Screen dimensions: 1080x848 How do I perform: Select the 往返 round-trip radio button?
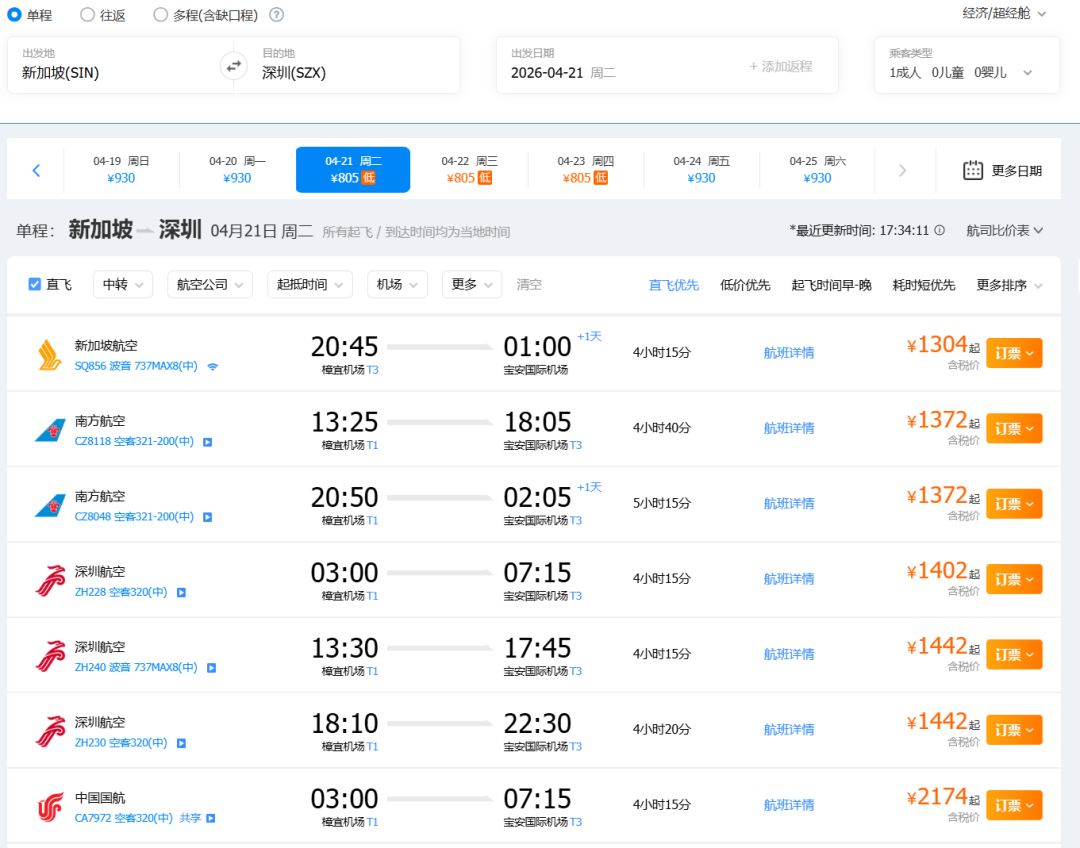click(87, 15)
